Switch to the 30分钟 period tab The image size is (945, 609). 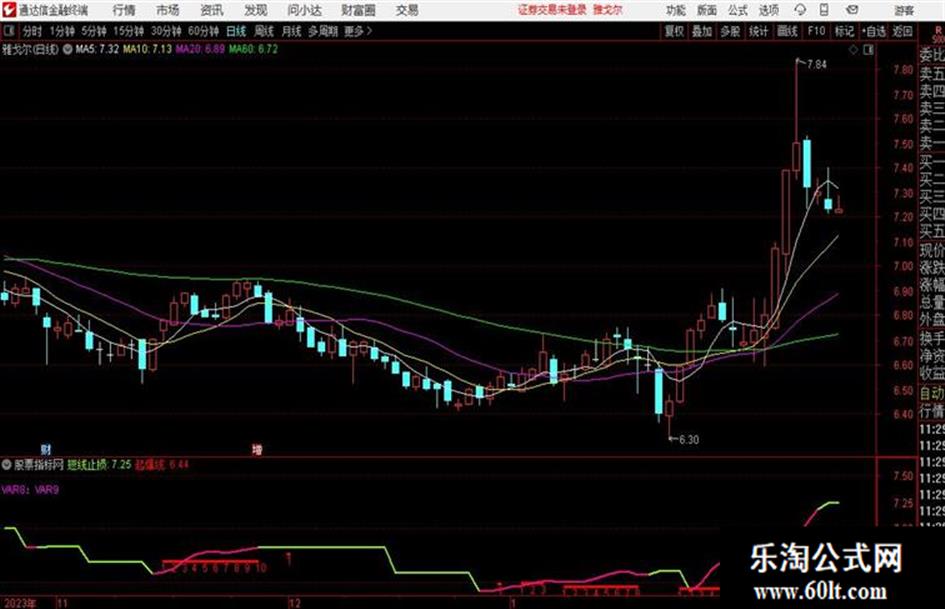pyautogui.click(x=166, y=31)
